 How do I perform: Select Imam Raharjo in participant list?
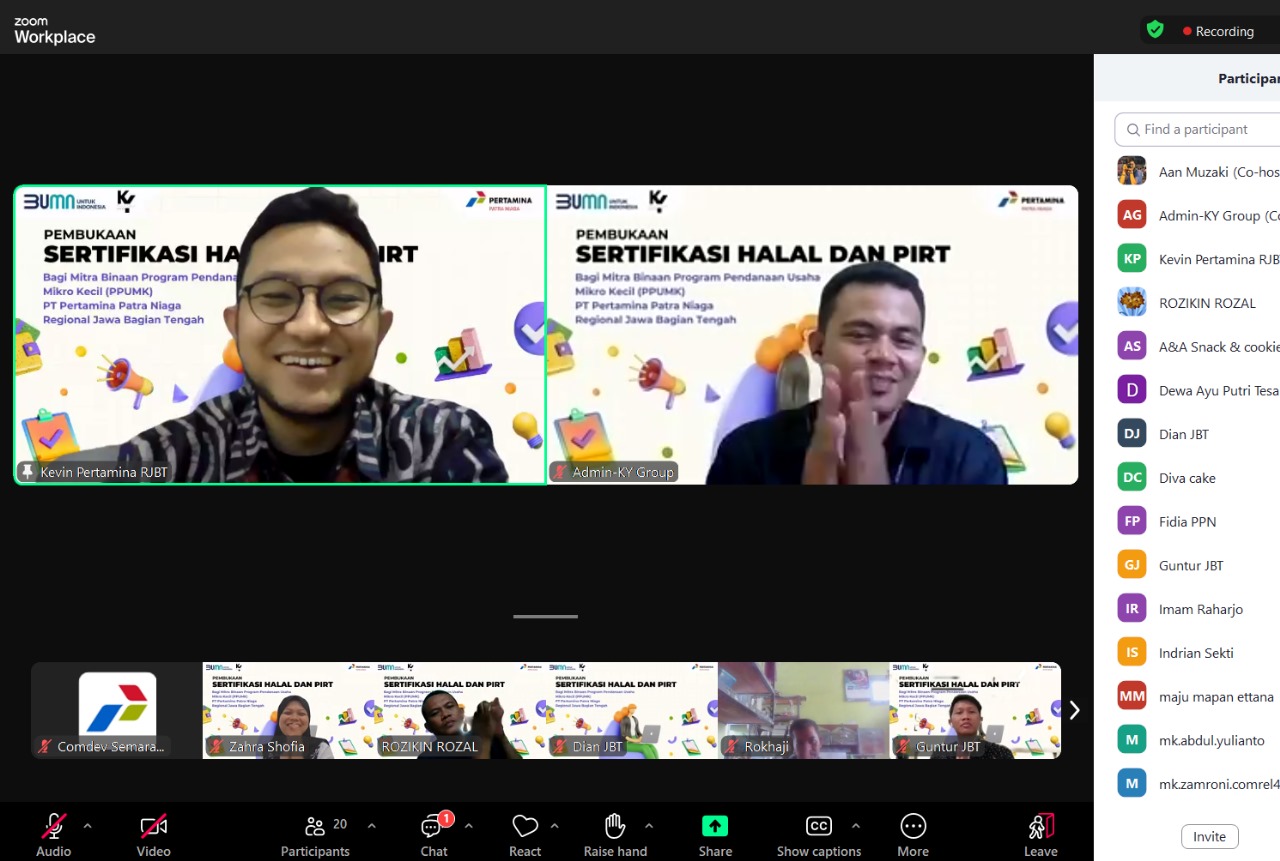1200,609
